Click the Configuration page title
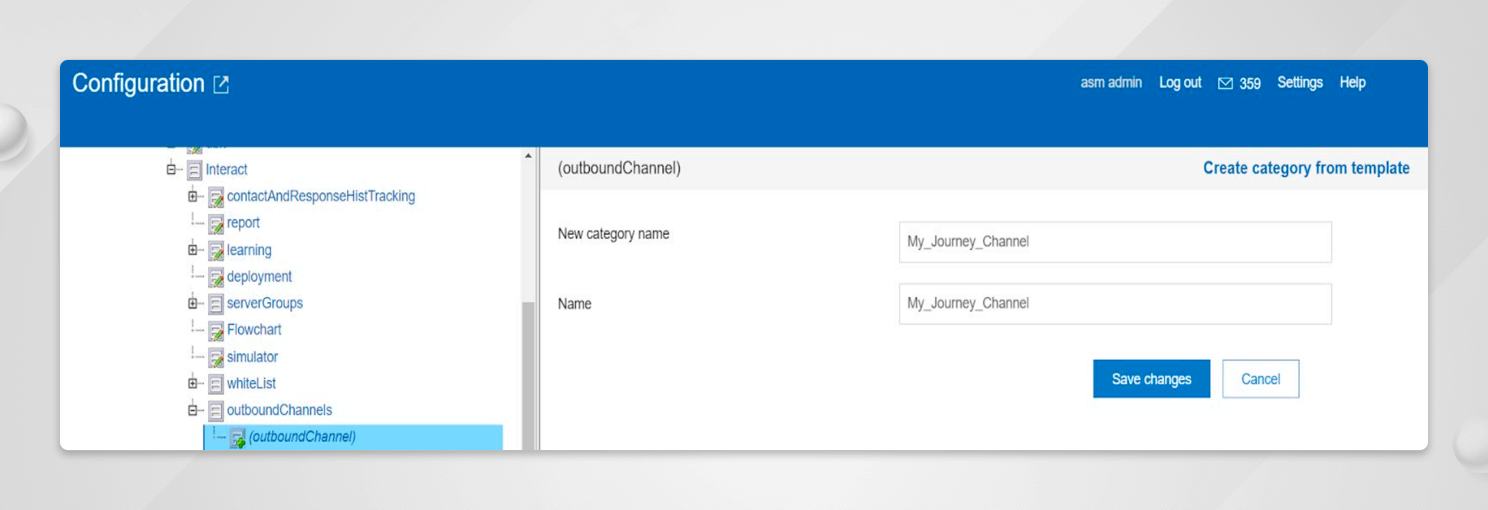Image resolution: width=1488 pixels, height=510 pixels. [x=138, y=84]
